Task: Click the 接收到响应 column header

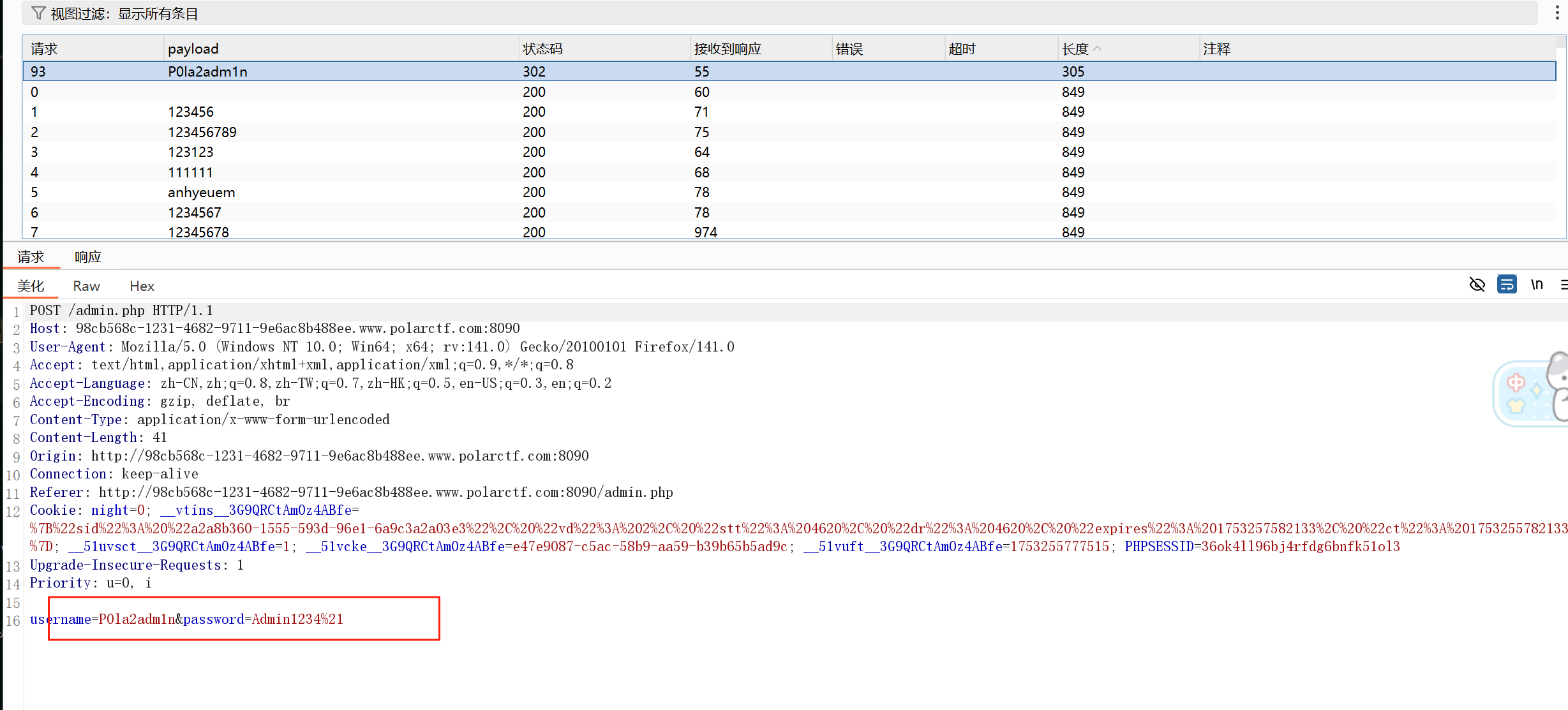Action: point(728,49)
